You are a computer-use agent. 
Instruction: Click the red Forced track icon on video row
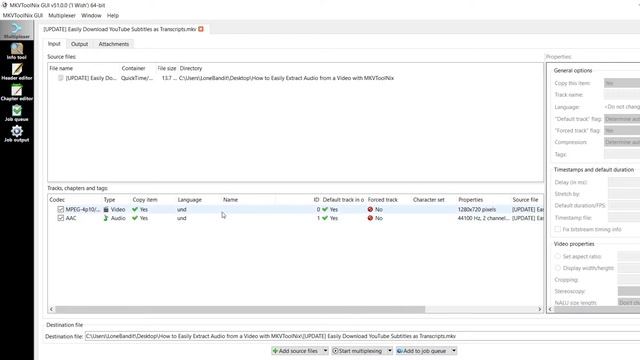370,209
